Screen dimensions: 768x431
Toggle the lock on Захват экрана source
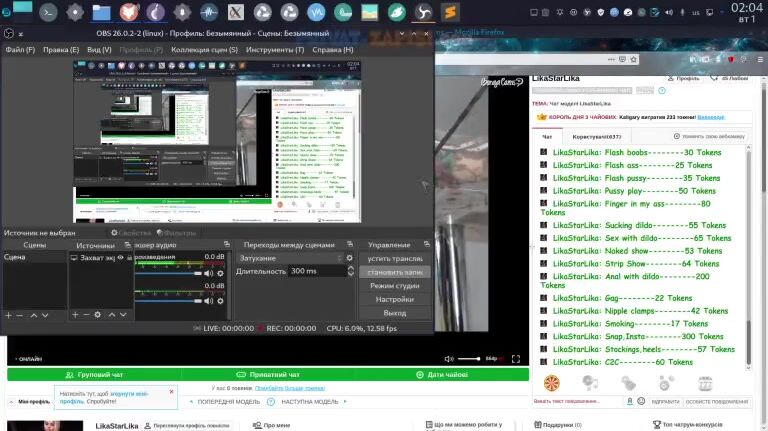pyautogui.click(x=130, y=258)
